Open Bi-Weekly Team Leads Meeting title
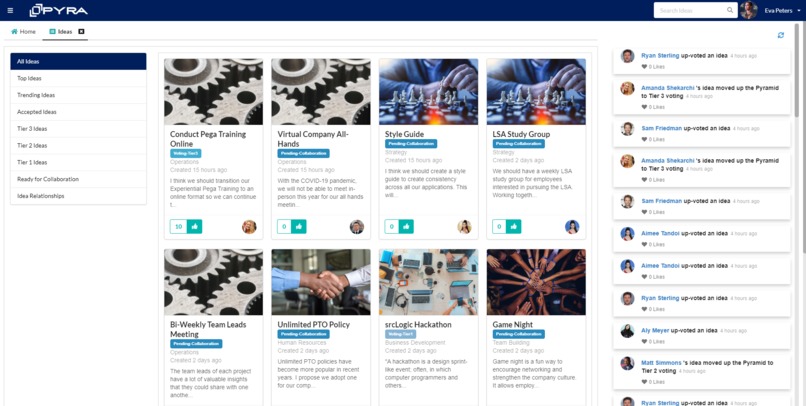The height and width of the screenshot is (406, 806). point(208,329)
